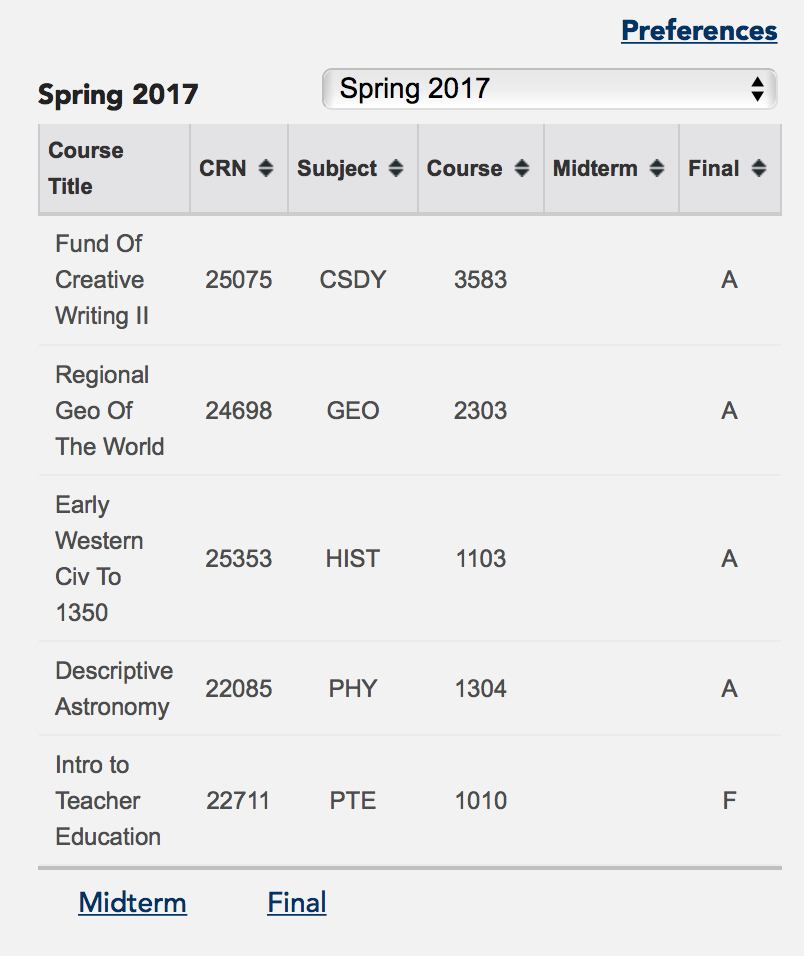Select the Early Western Civ To 1350 row
The height and width of the screenshot is (956, 804).
410,558
